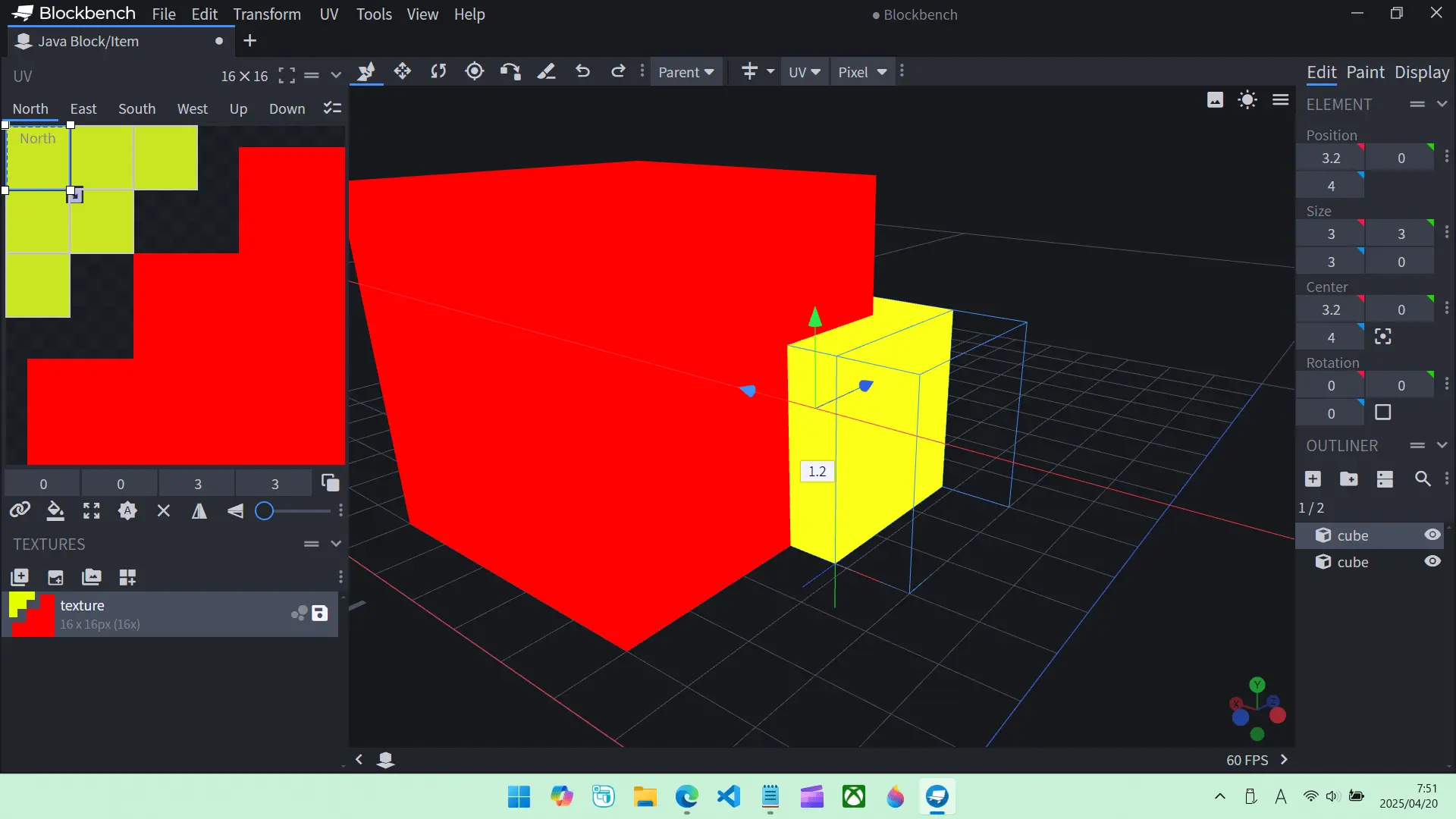Select the Move tool in toolbar

[403, 71]
